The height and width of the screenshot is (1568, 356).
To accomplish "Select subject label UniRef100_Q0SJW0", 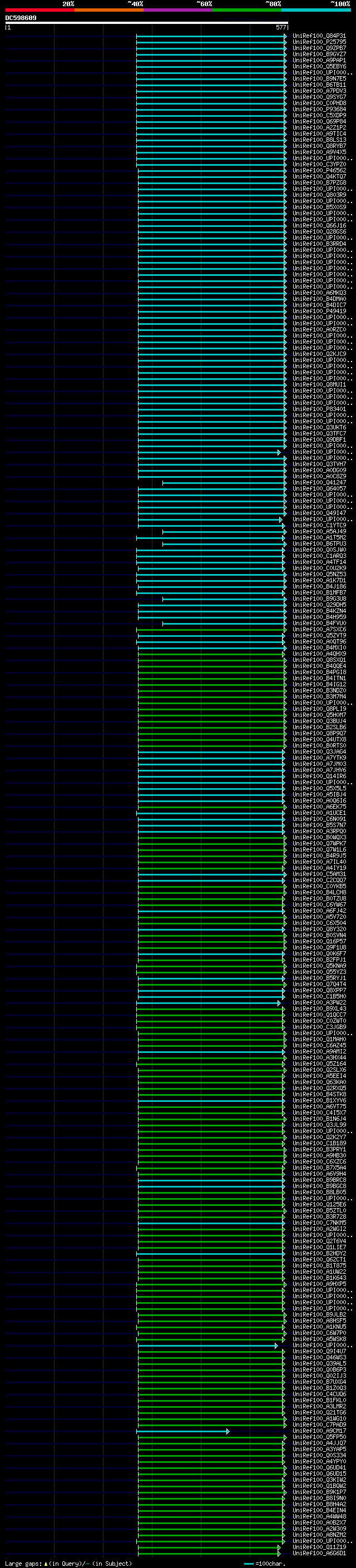I will coord(319,550).
